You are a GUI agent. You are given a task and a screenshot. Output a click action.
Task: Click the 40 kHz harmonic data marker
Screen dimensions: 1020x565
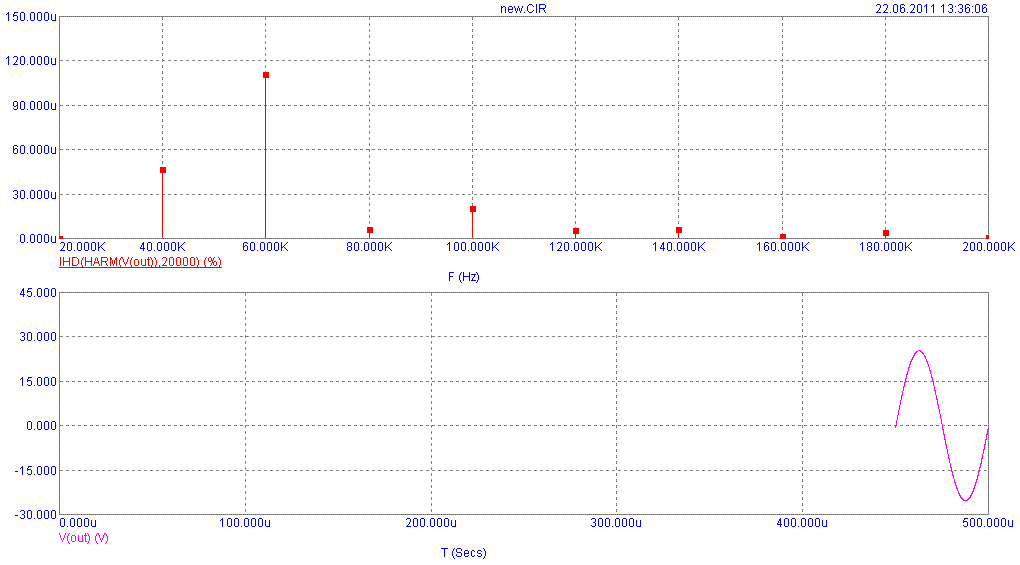[163, 170]
